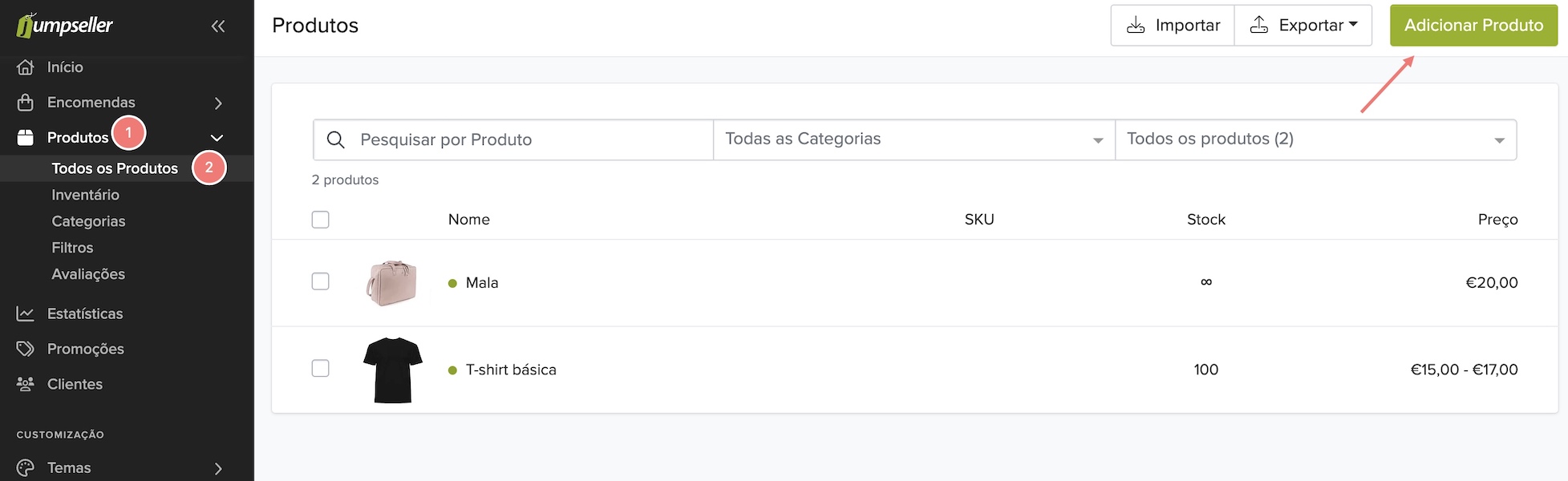Image resolution: width=1568 pixels, height=481 pixels.
Task: Click the Promoções tag icon
Action: pyautogui.click(x=26, y=349)
